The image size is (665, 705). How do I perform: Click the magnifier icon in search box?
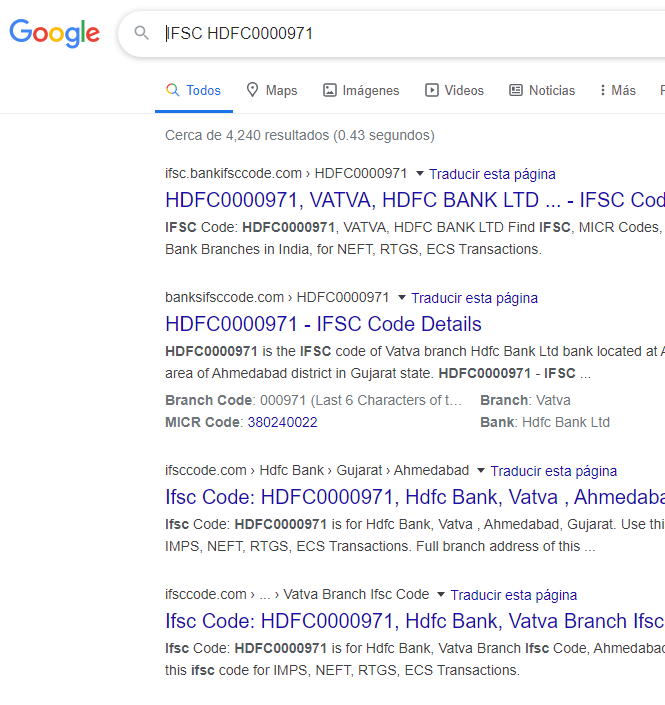(x=142, y=33)
